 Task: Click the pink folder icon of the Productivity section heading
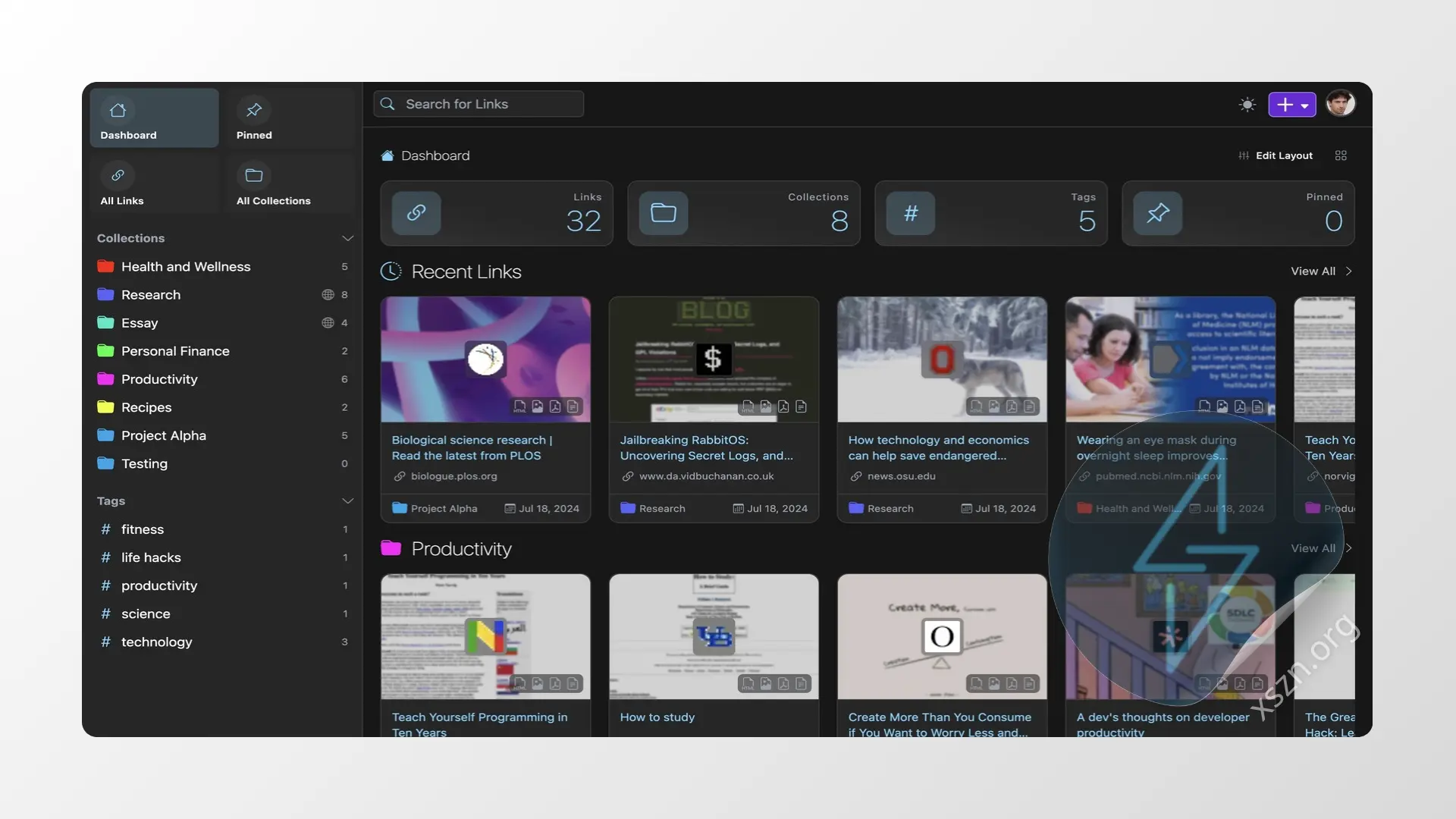tap(391, 548)
